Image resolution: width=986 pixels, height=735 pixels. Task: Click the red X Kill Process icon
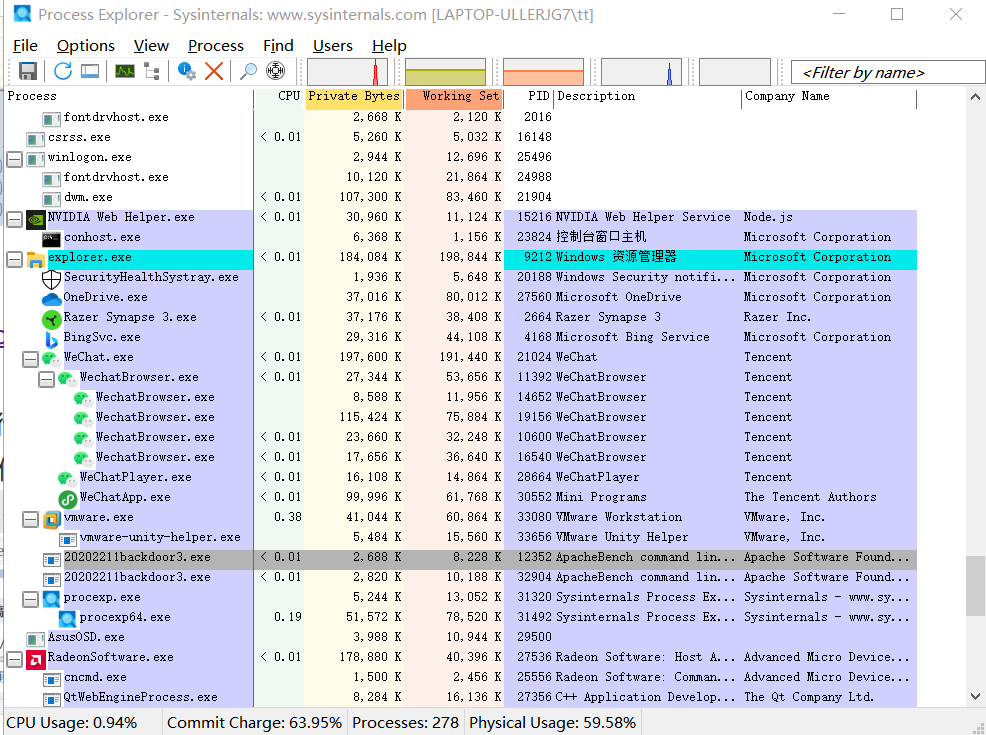(214, 71)
